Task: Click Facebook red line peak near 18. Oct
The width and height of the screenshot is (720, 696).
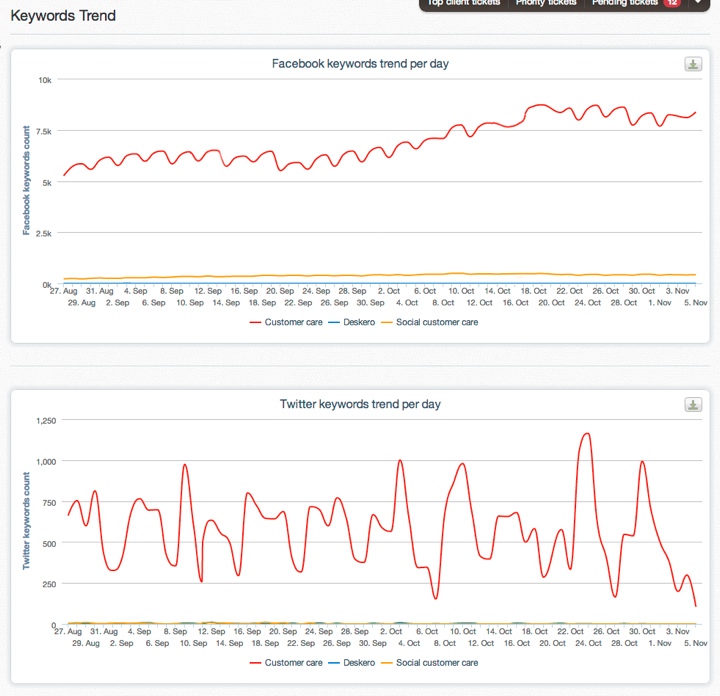Action: 542,105
